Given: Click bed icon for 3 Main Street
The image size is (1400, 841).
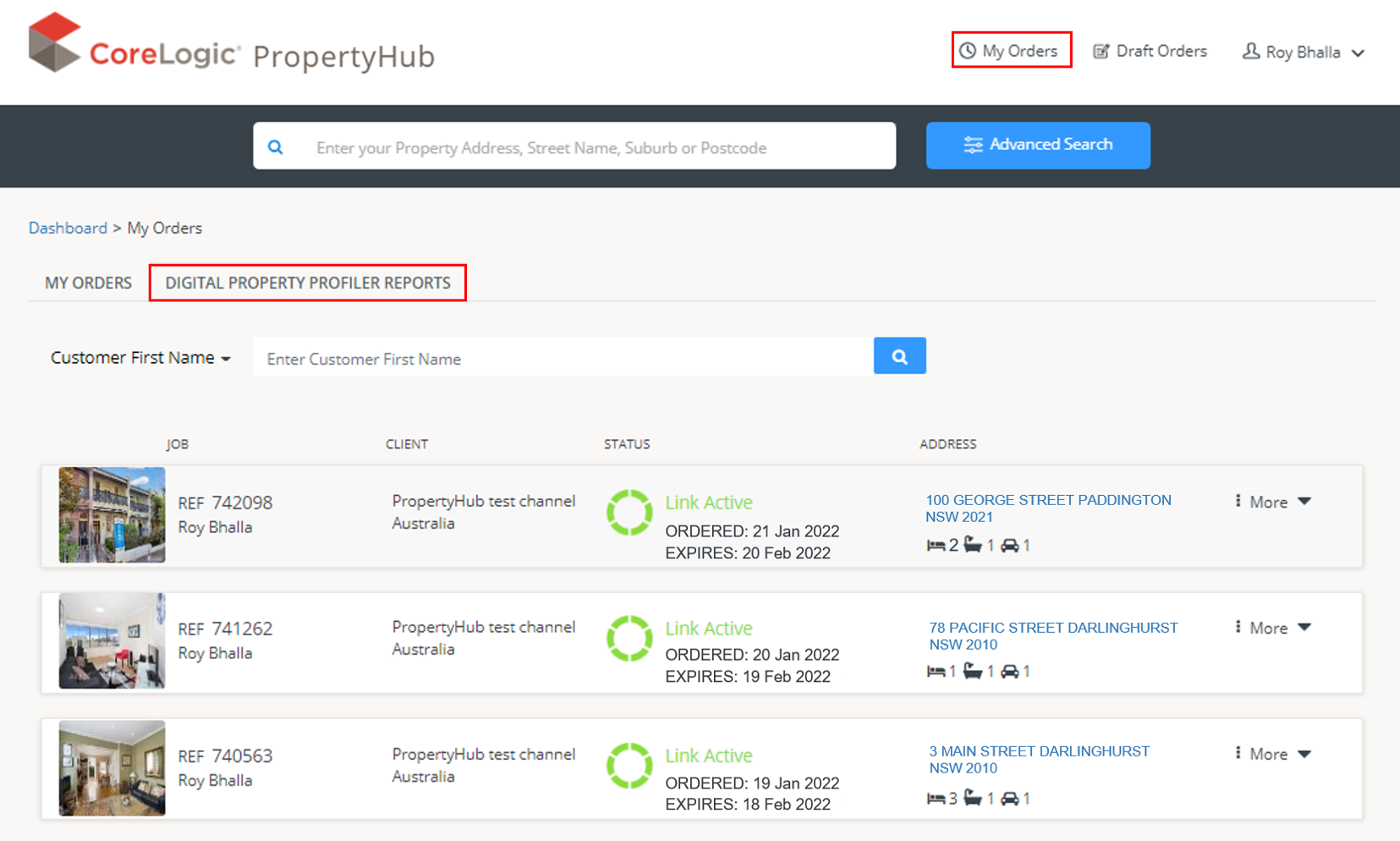Looking at the screenshot, I should point(936,799).
